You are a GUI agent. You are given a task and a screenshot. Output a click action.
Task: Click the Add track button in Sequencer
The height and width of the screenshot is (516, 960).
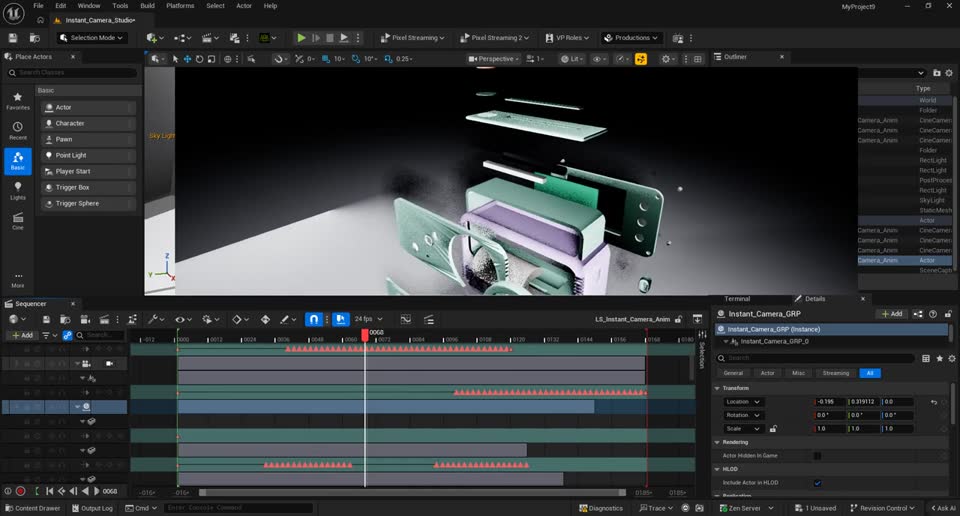click(23, 335)
